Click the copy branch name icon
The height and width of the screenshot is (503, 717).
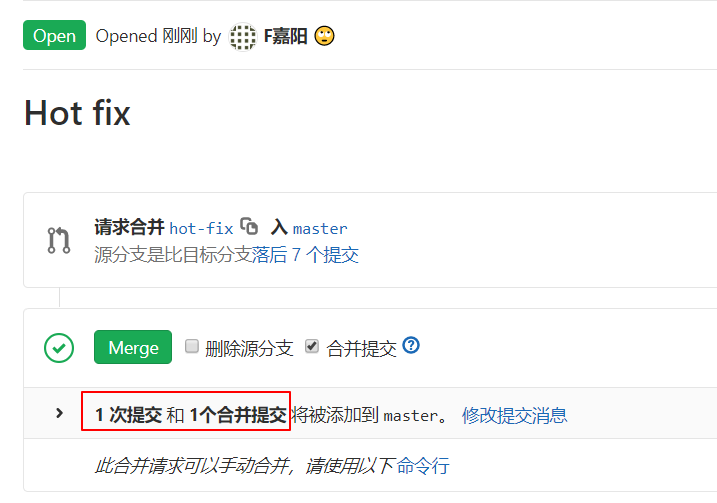[x=249, y=226]
